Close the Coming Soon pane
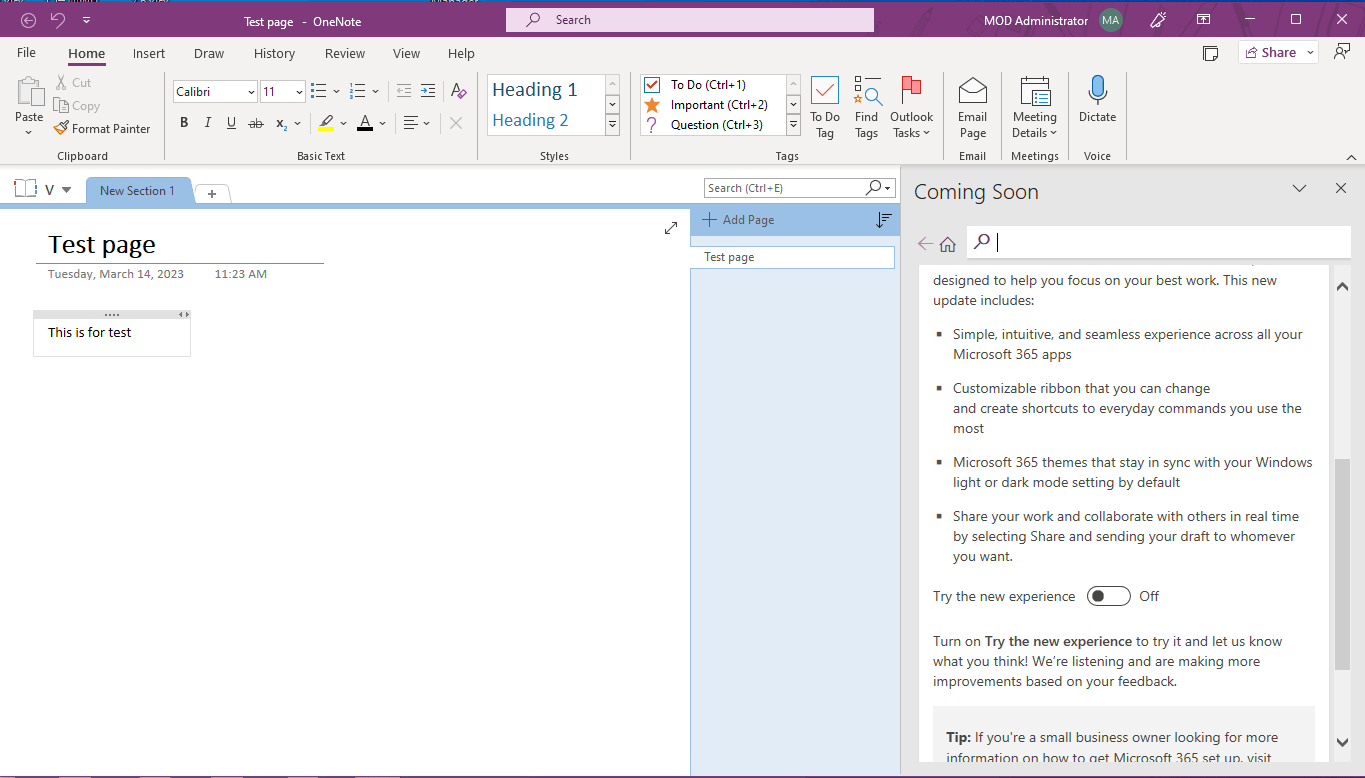 (x=1341, y=189)
